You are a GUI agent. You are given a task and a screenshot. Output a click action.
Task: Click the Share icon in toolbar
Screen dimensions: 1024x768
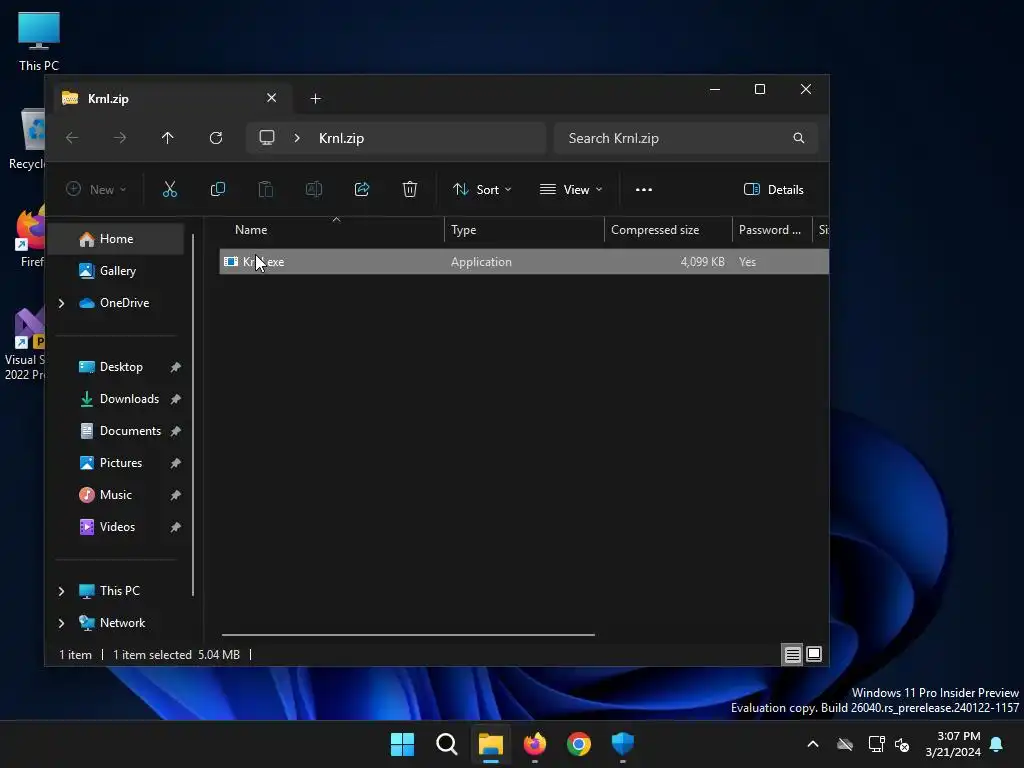pos(362,189)
